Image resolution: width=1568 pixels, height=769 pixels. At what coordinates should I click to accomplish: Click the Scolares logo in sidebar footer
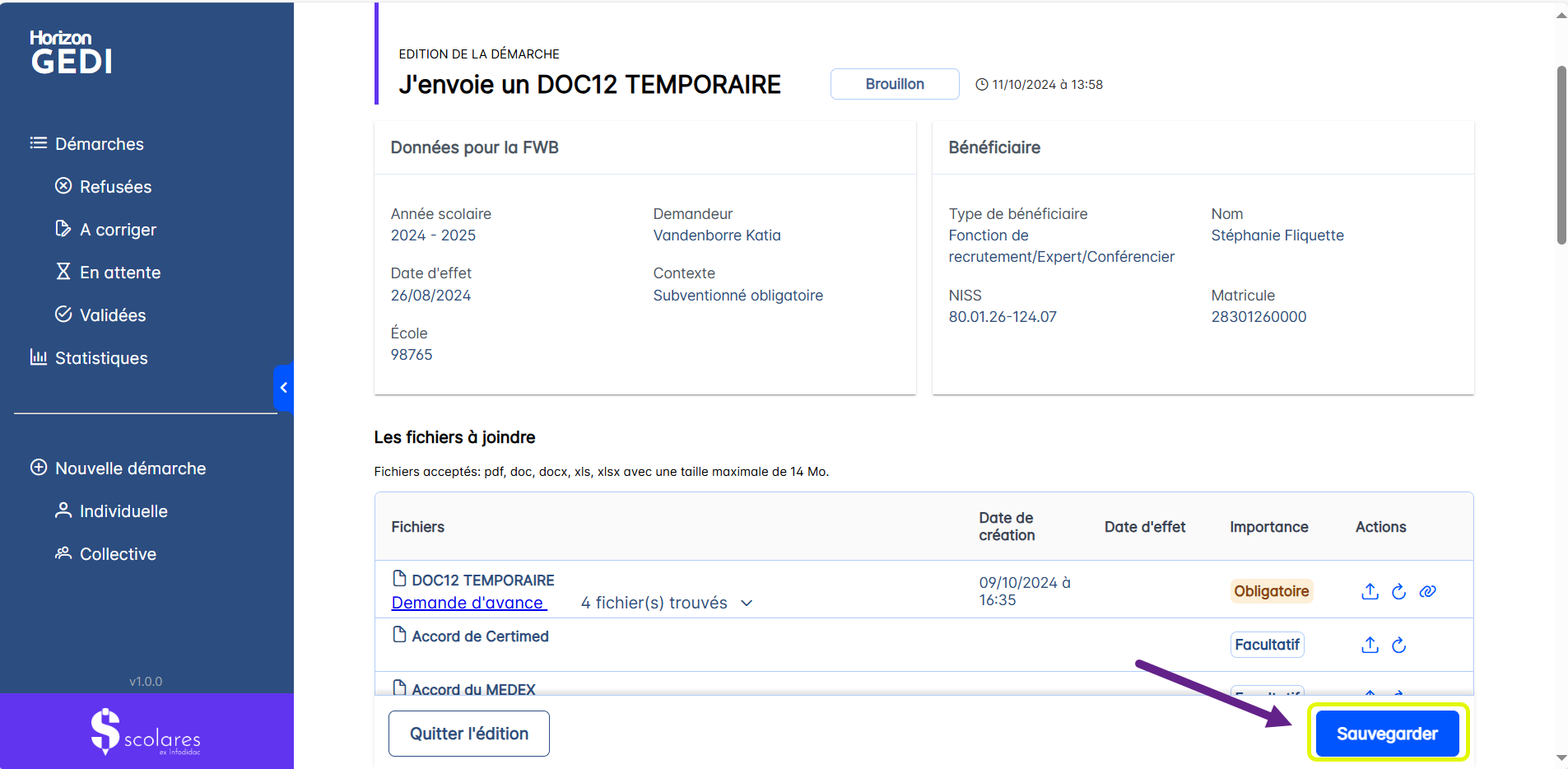pyautogui.click(x=146, y=732)
